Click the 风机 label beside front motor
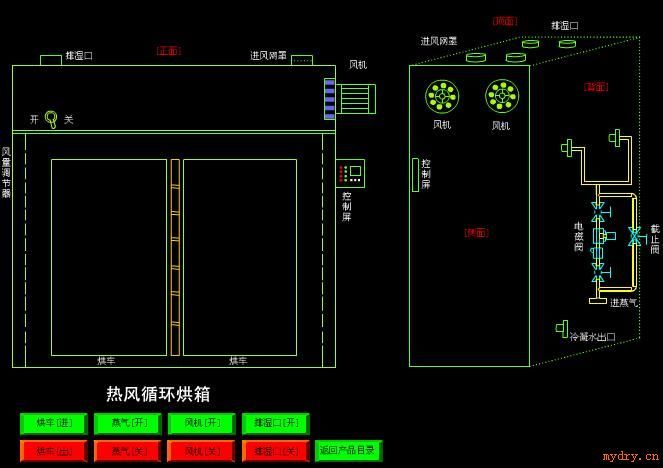Image resolution: width=663 pixels, height=468 pixels. [358, 65]
